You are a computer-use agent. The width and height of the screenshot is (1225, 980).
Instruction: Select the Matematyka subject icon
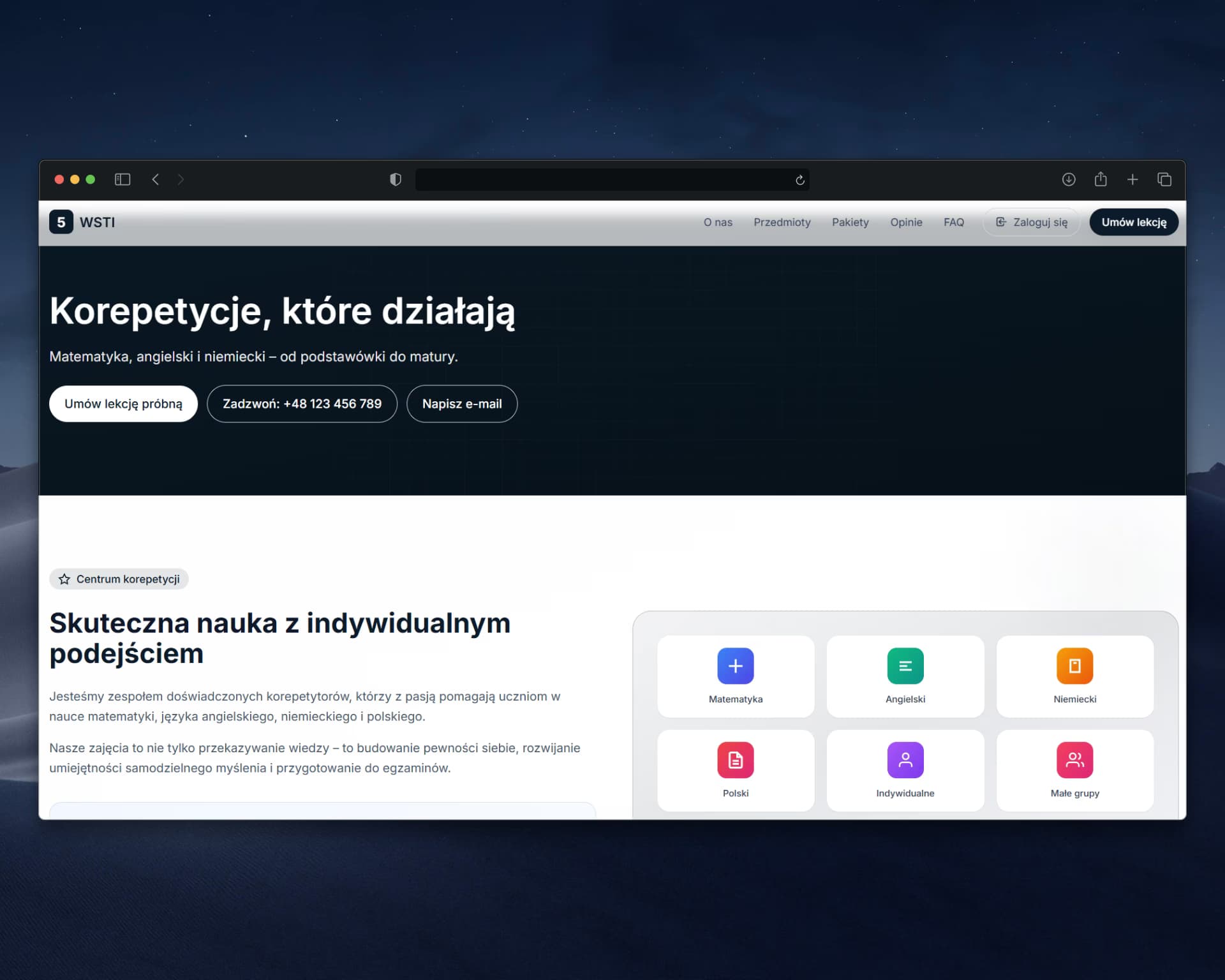[x=735, y=665]
